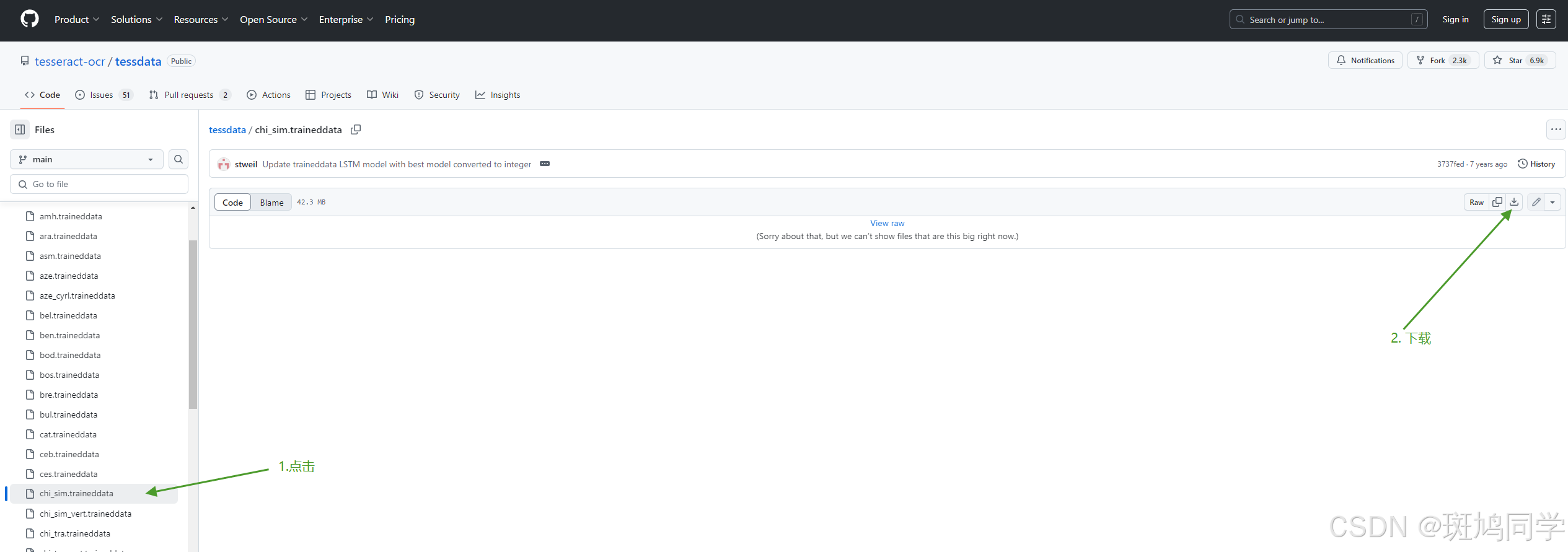Open the Insights tab
This screenshot has width=1568, height=552.
click(x=498, y=95)
